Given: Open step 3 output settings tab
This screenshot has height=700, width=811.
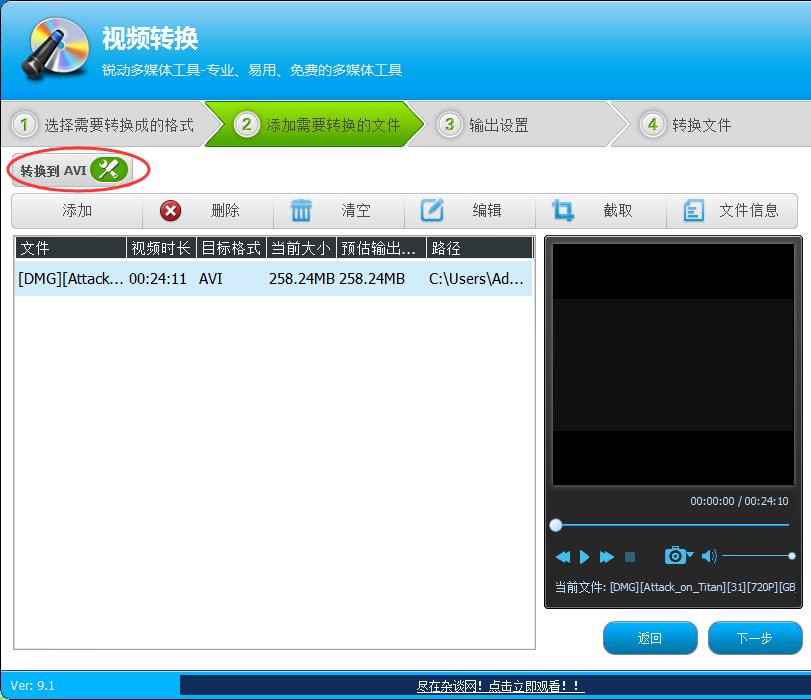Looking at the screenshot, I should (518, 125).
